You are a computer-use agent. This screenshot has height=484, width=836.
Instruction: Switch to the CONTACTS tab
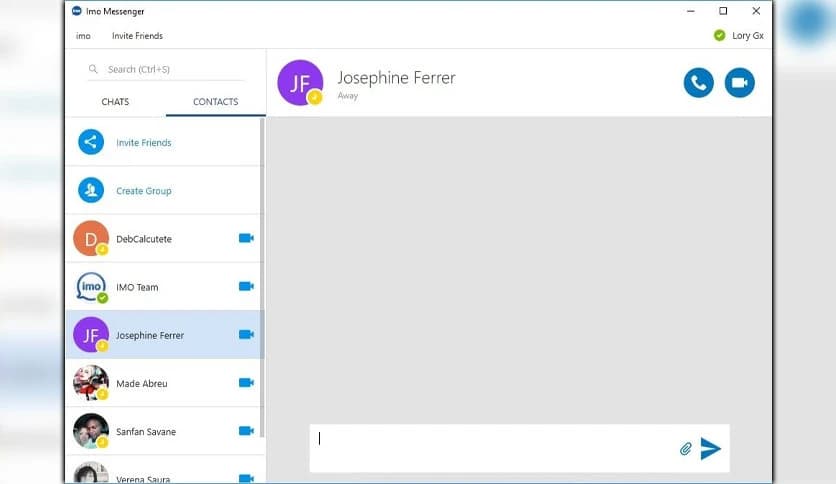[215, 102]
